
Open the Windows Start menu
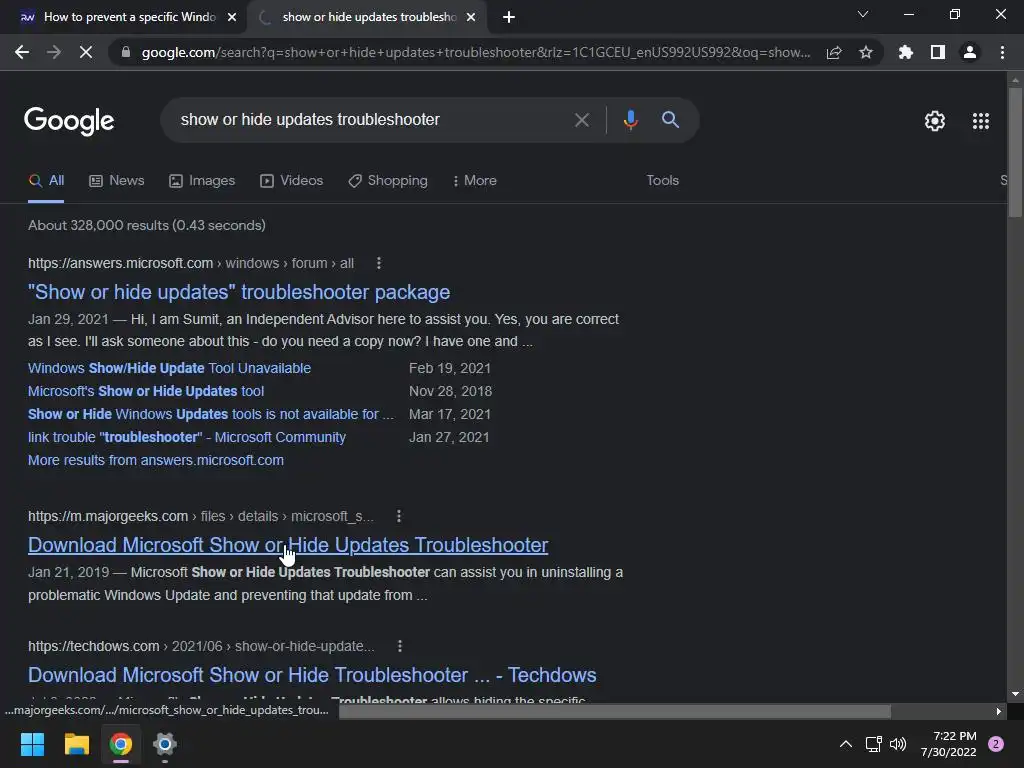32,744
